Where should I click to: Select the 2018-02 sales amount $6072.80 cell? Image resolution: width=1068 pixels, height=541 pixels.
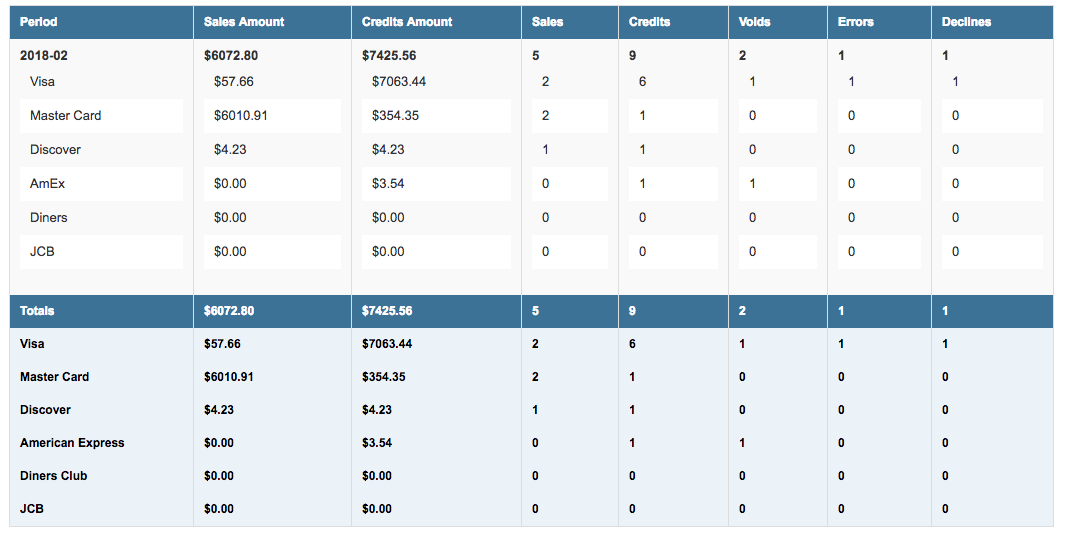pyautogui.click(x=231, y=56)
